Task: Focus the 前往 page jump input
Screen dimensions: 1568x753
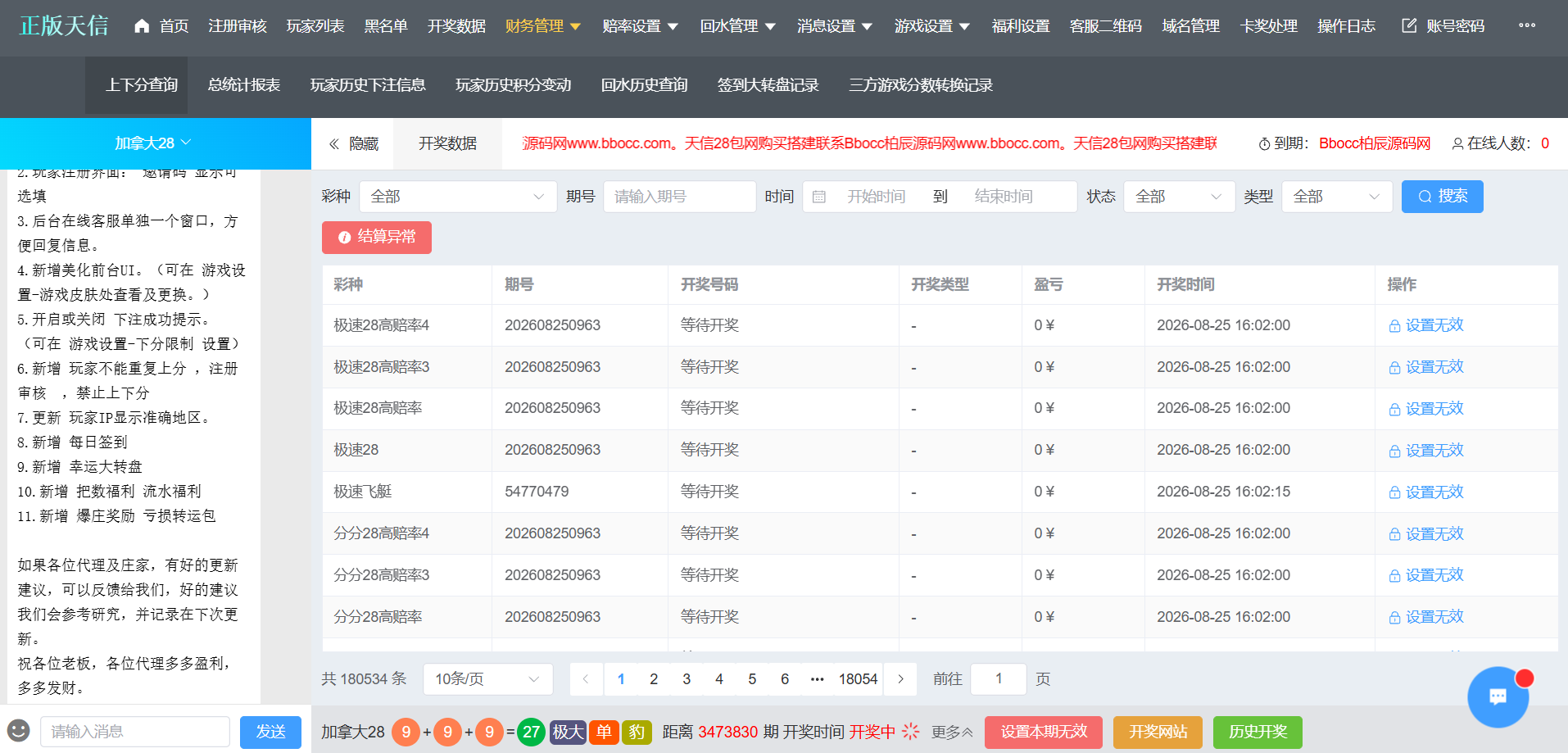Action: pos(999,679)
